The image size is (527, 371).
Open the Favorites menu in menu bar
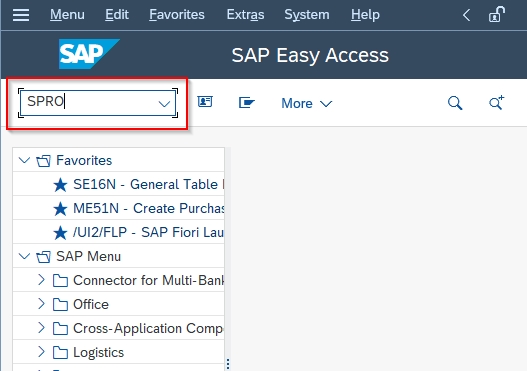pyautogui.click(x=177, y=15)
